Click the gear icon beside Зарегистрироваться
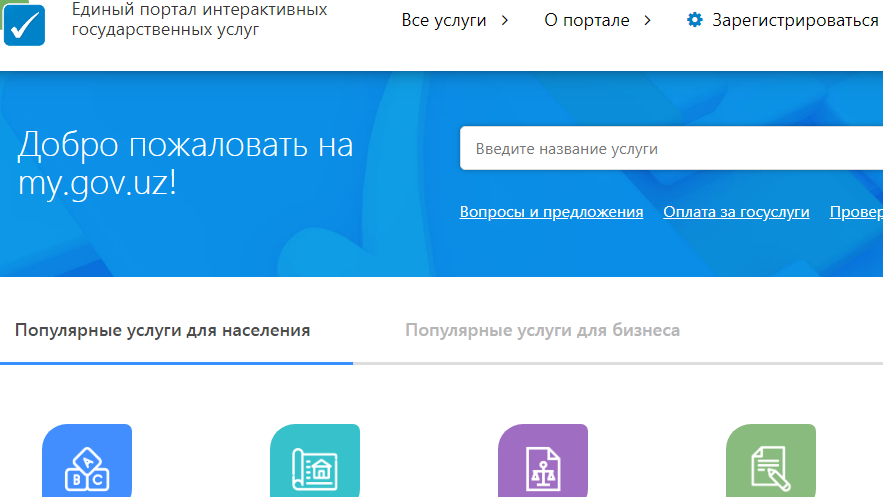Screen dimensions: 883x497 [694, 20]
